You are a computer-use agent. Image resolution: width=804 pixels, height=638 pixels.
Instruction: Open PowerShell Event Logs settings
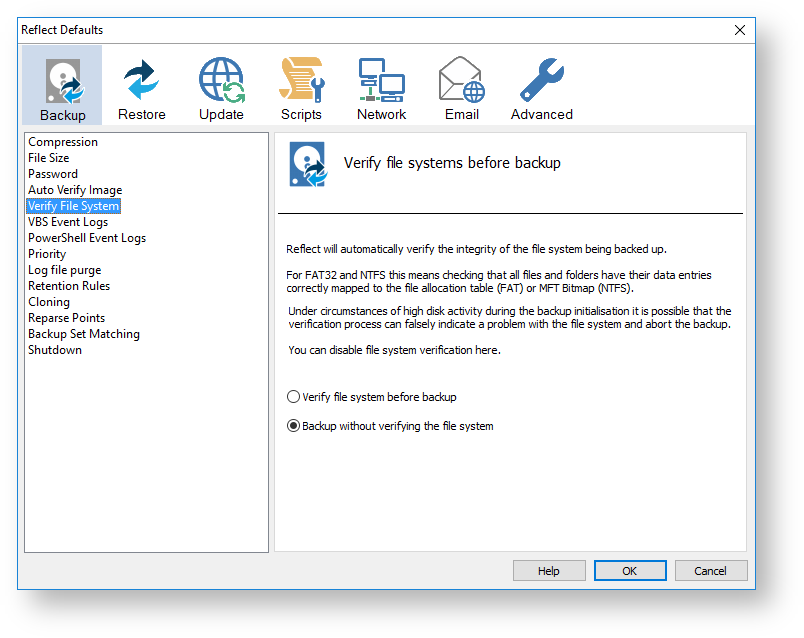[x=87, y=238]
